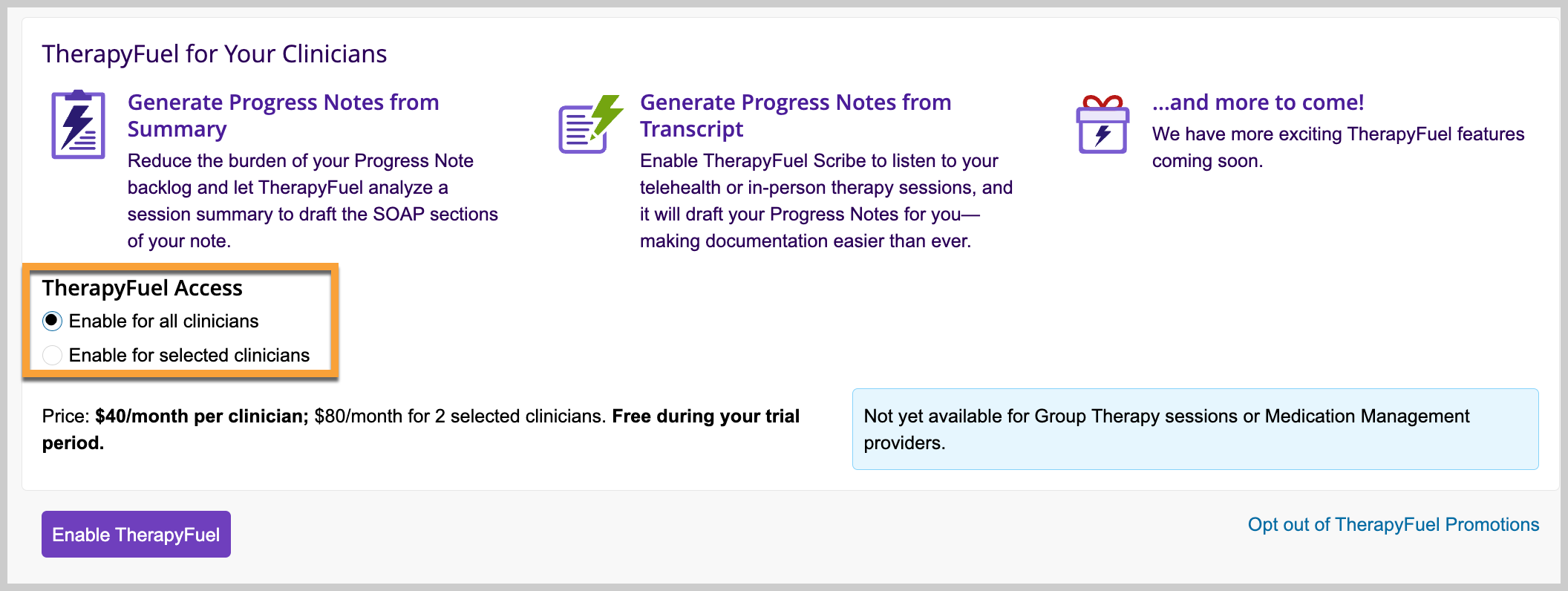Click the clipboard lightning Summary icon
Viewport: 1568px width, 591px height.
point(78,125)
